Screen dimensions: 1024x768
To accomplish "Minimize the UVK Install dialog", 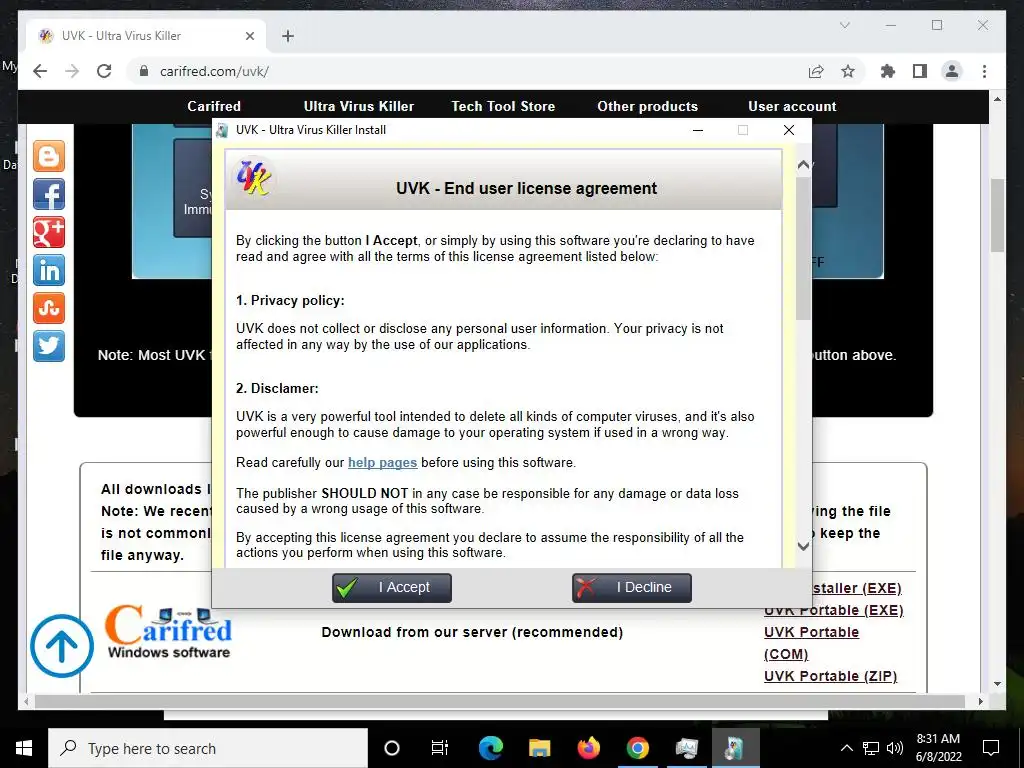I will click(697, 130).
